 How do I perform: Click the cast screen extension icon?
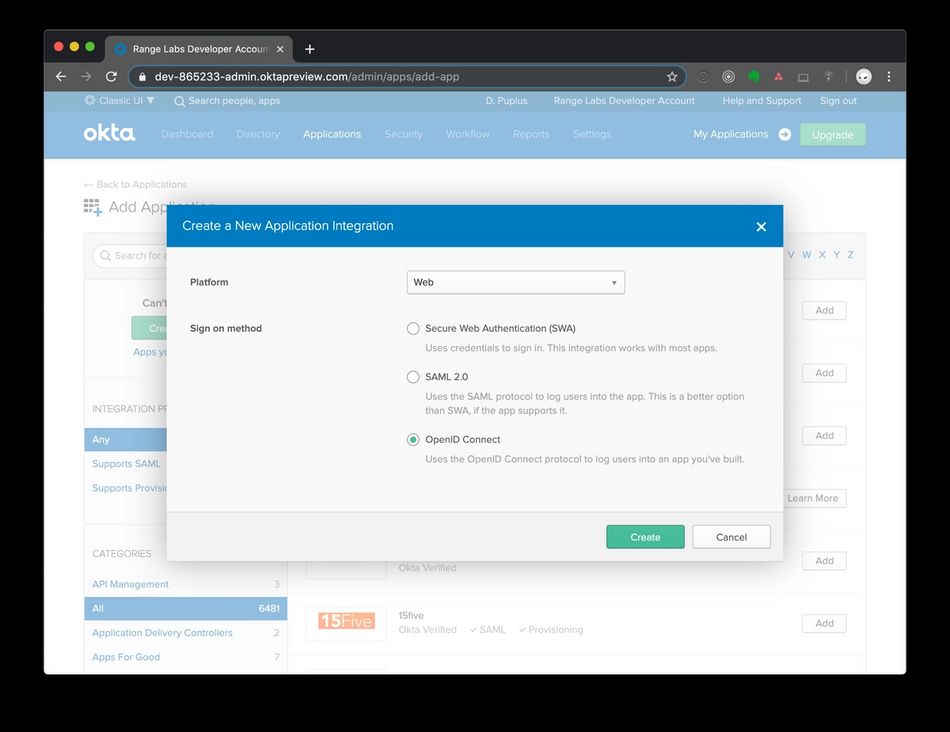click(x=803, y=77)
